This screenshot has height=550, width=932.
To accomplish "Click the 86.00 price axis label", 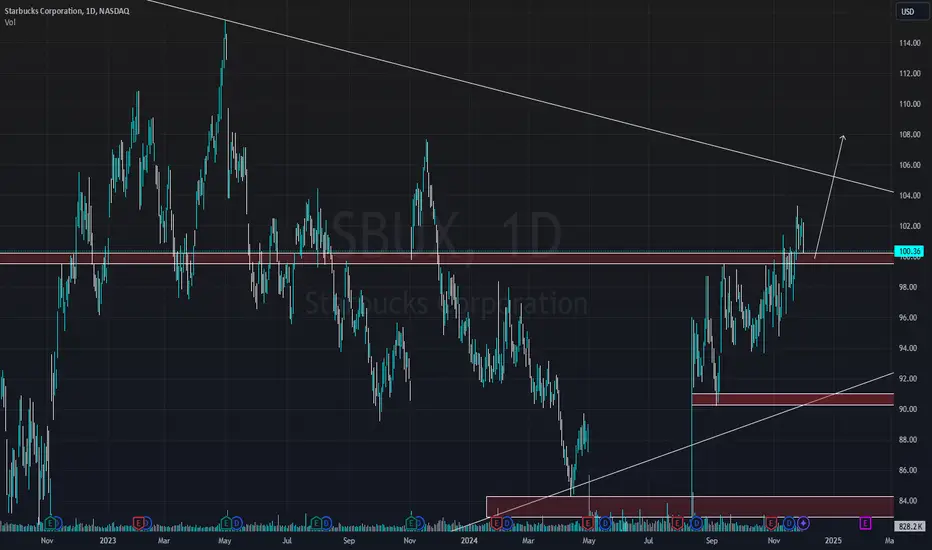I will click(x=909, y=470).
